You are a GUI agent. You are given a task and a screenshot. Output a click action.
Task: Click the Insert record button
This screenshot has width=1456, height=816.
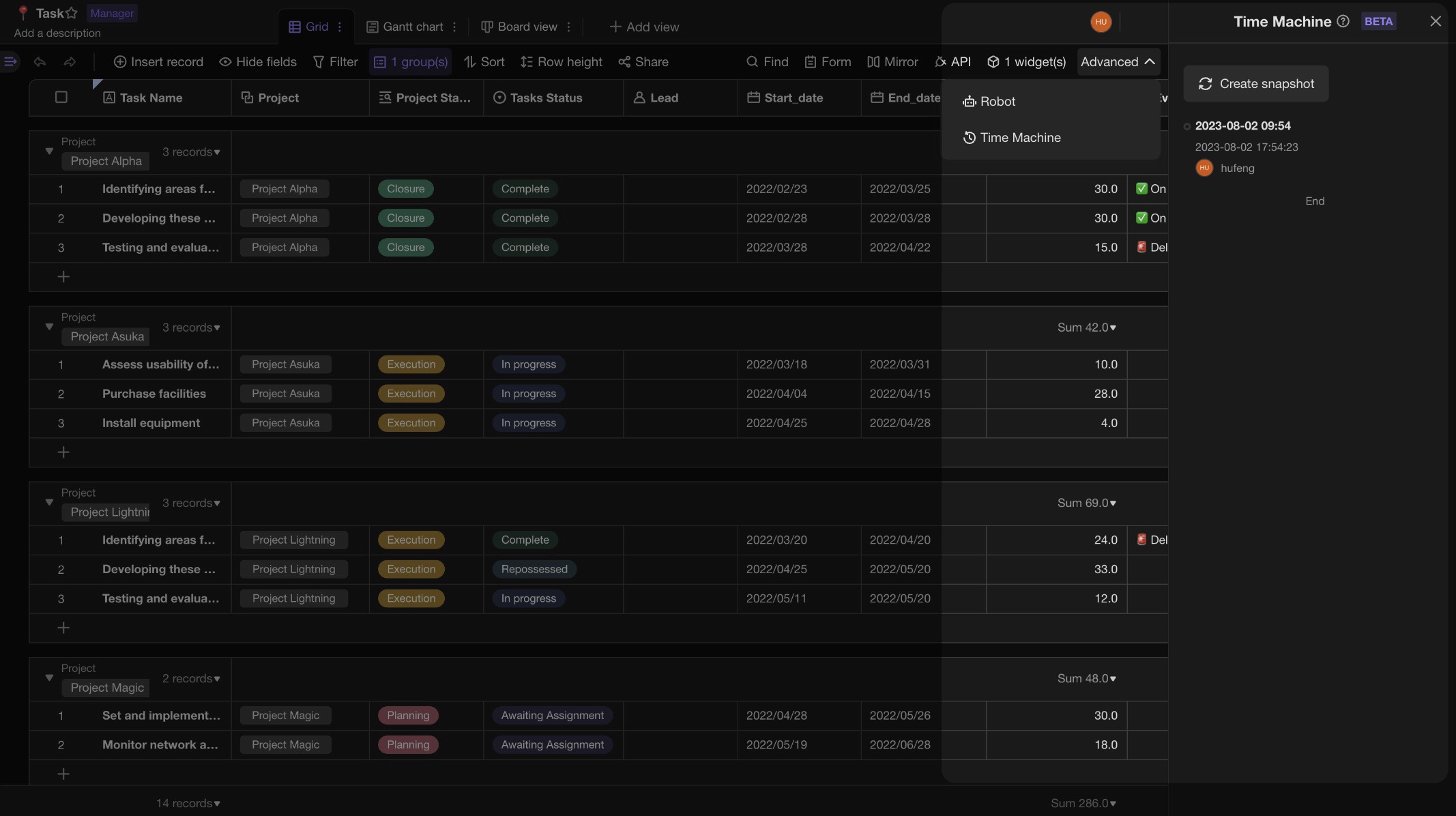point(158,62)
